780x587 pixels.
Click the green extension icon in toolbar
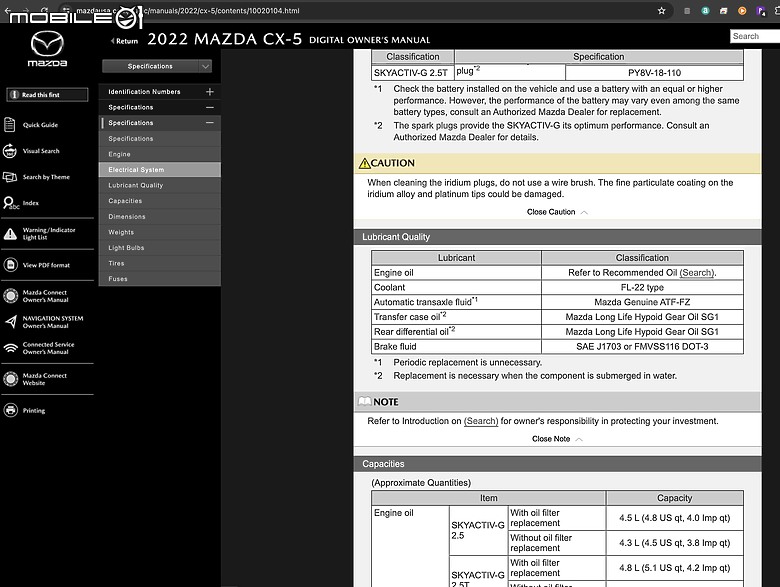[x=705, y=10]
